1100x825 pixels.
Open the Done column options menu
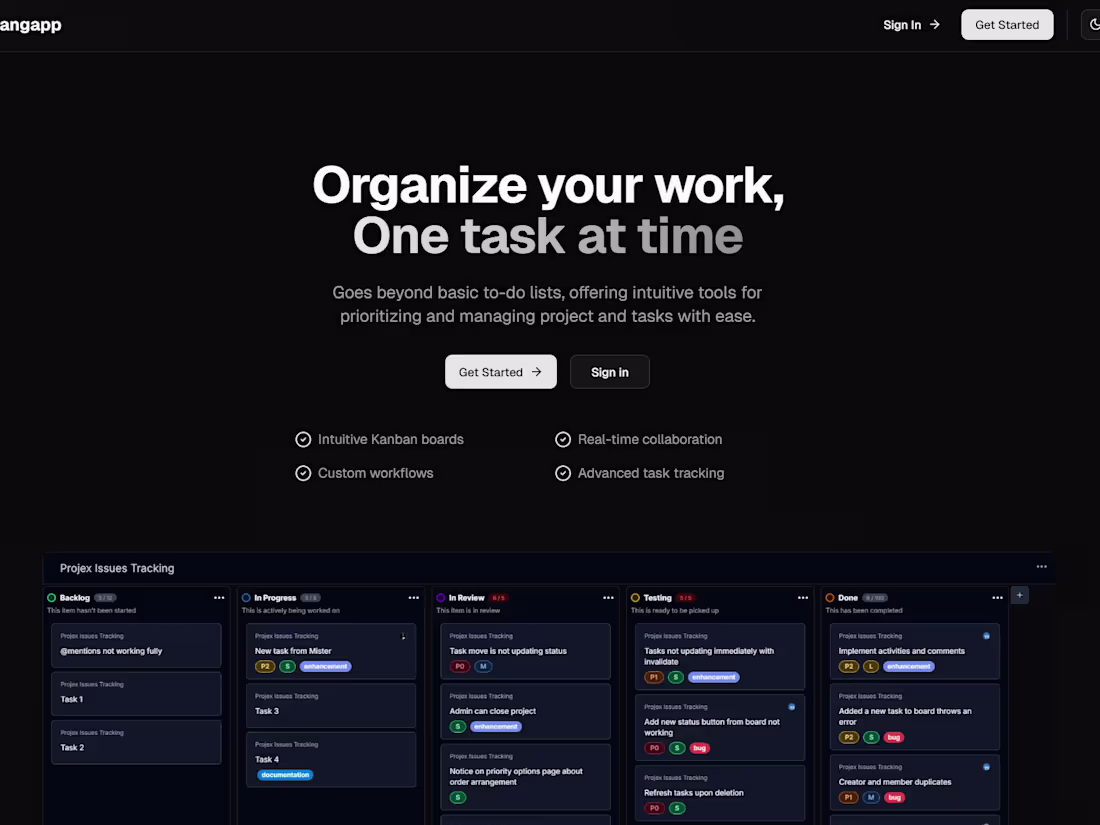point(997,598)
